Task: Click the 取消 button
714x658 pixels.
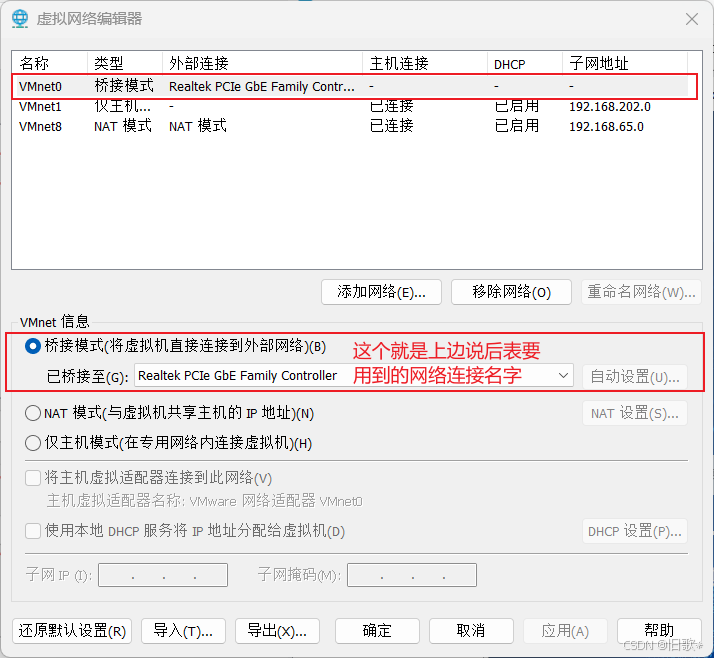Action: (x=471, y=631)
